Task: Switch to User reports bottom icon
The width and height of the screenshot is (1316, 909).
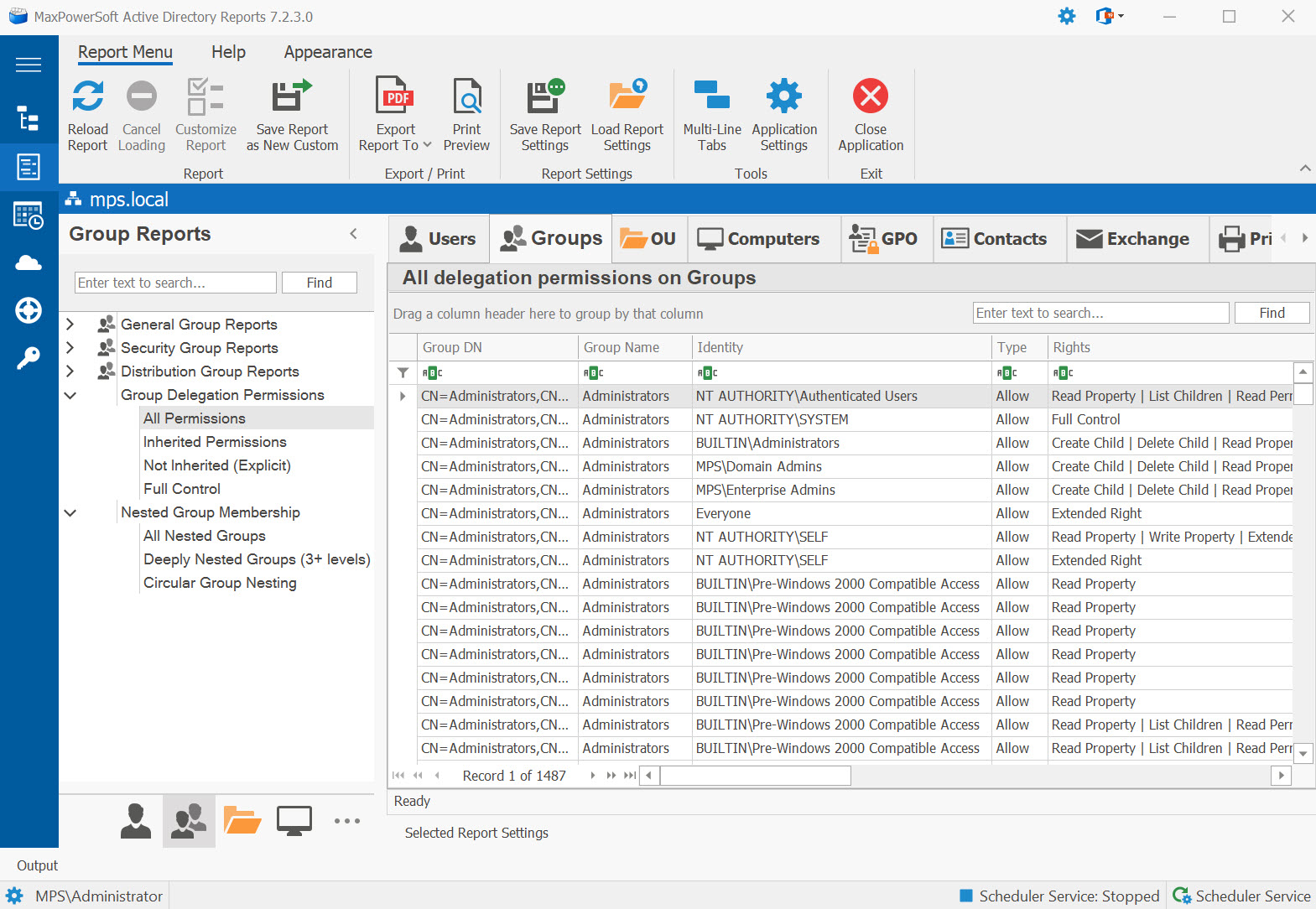Action: [x=135, y=821]
